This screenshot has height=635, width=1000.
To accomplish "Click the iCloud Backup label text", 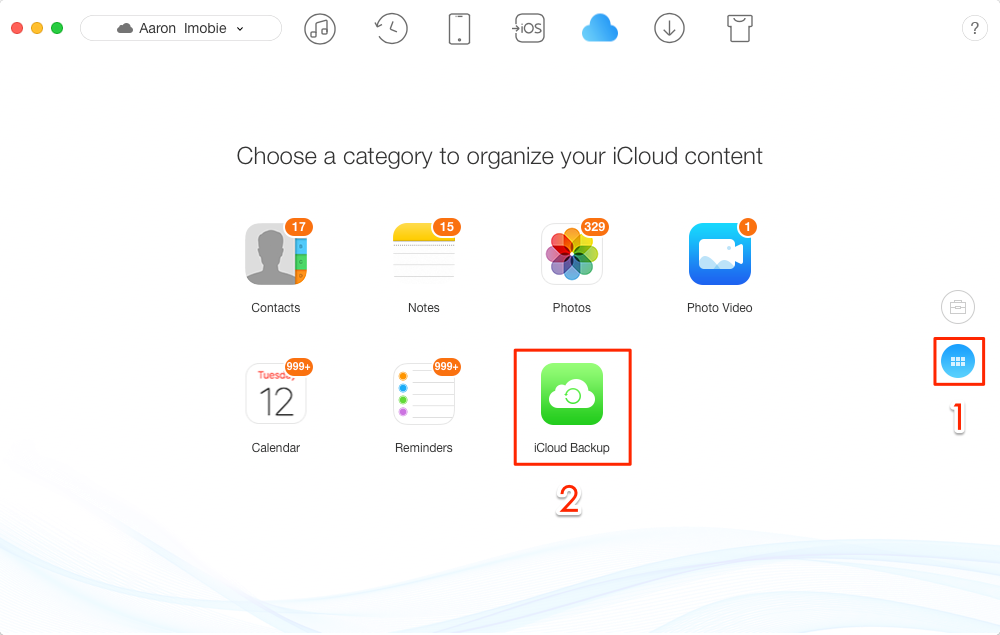I will [x=571, y=448].
